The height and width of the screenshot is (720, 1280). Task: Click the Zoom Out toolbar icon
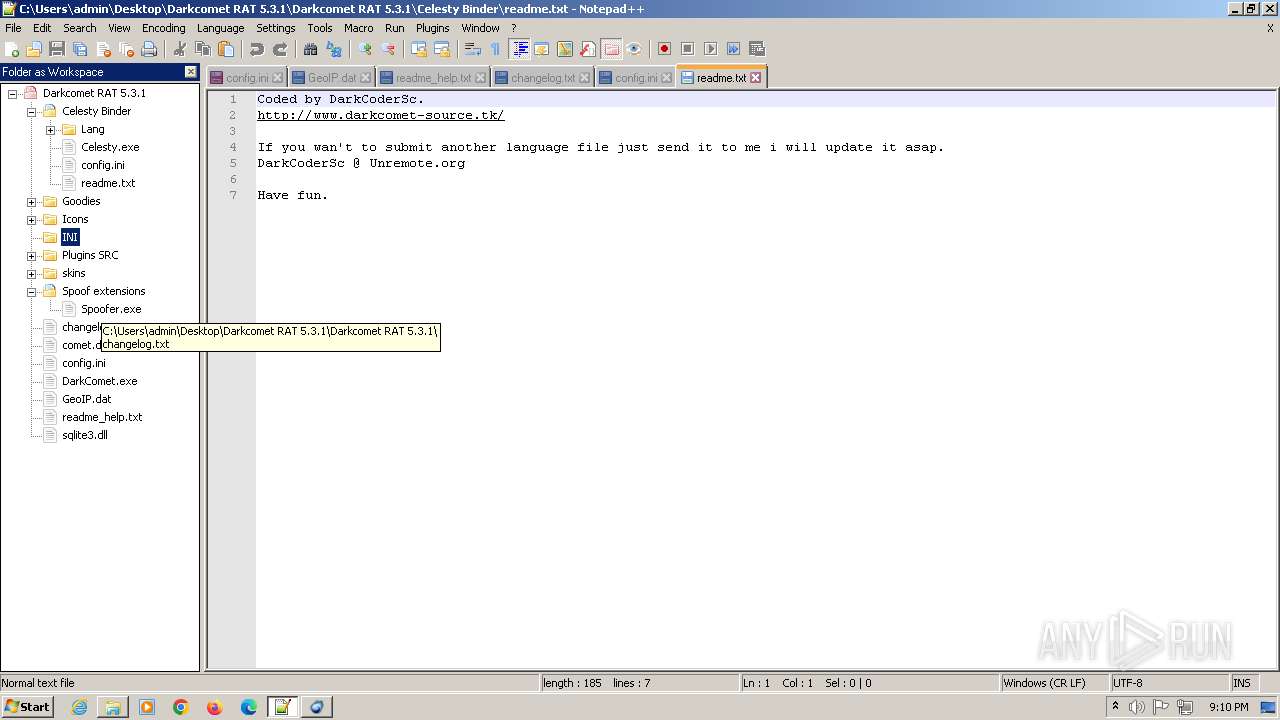(388, 49)
